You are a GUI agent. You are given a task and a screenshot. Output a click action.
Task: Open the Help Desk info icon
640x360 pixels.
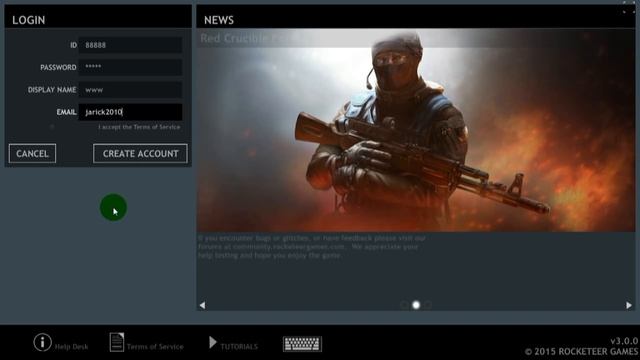(x=42, y=342)
